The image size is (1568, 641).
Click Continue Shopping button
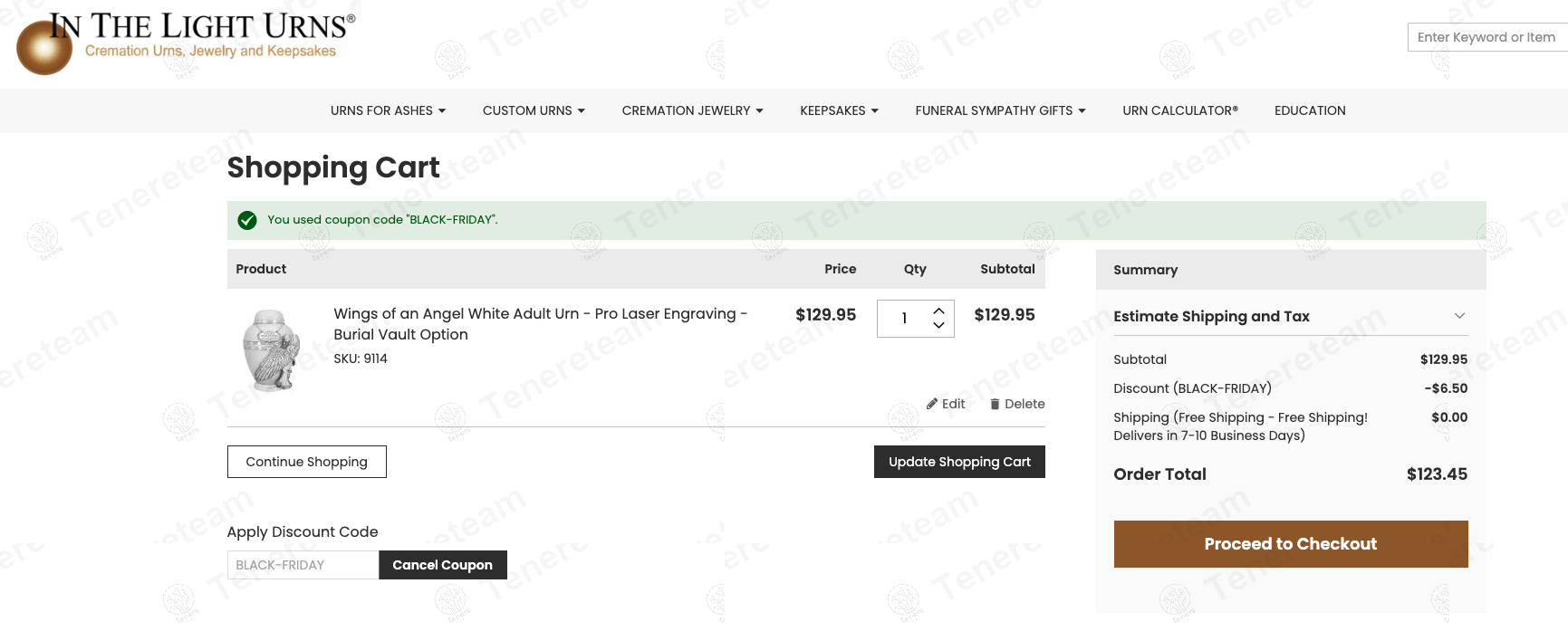click(306, 462)
